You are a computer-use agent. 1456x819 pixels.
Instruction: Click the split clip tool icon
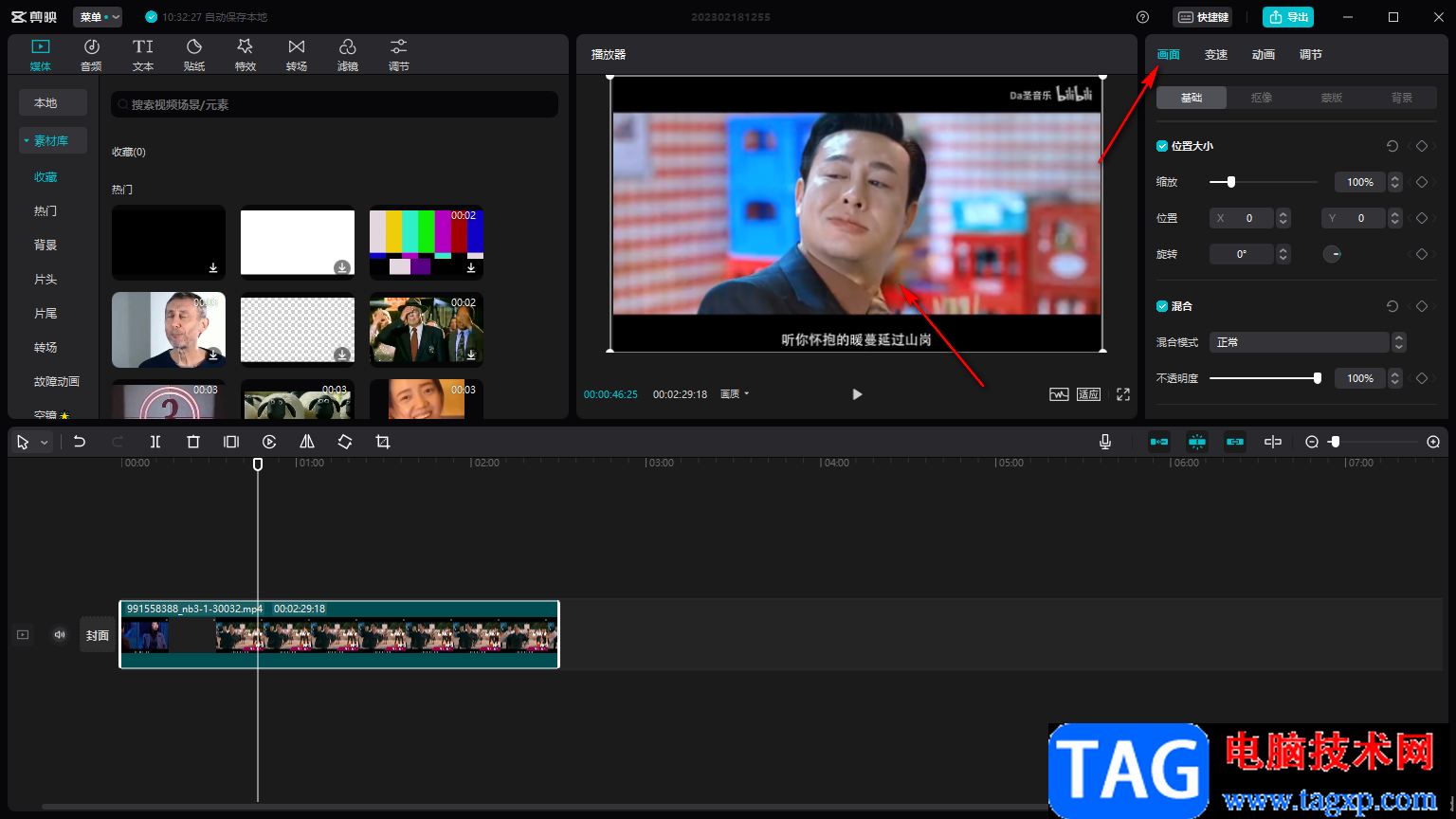click(155, 442)
